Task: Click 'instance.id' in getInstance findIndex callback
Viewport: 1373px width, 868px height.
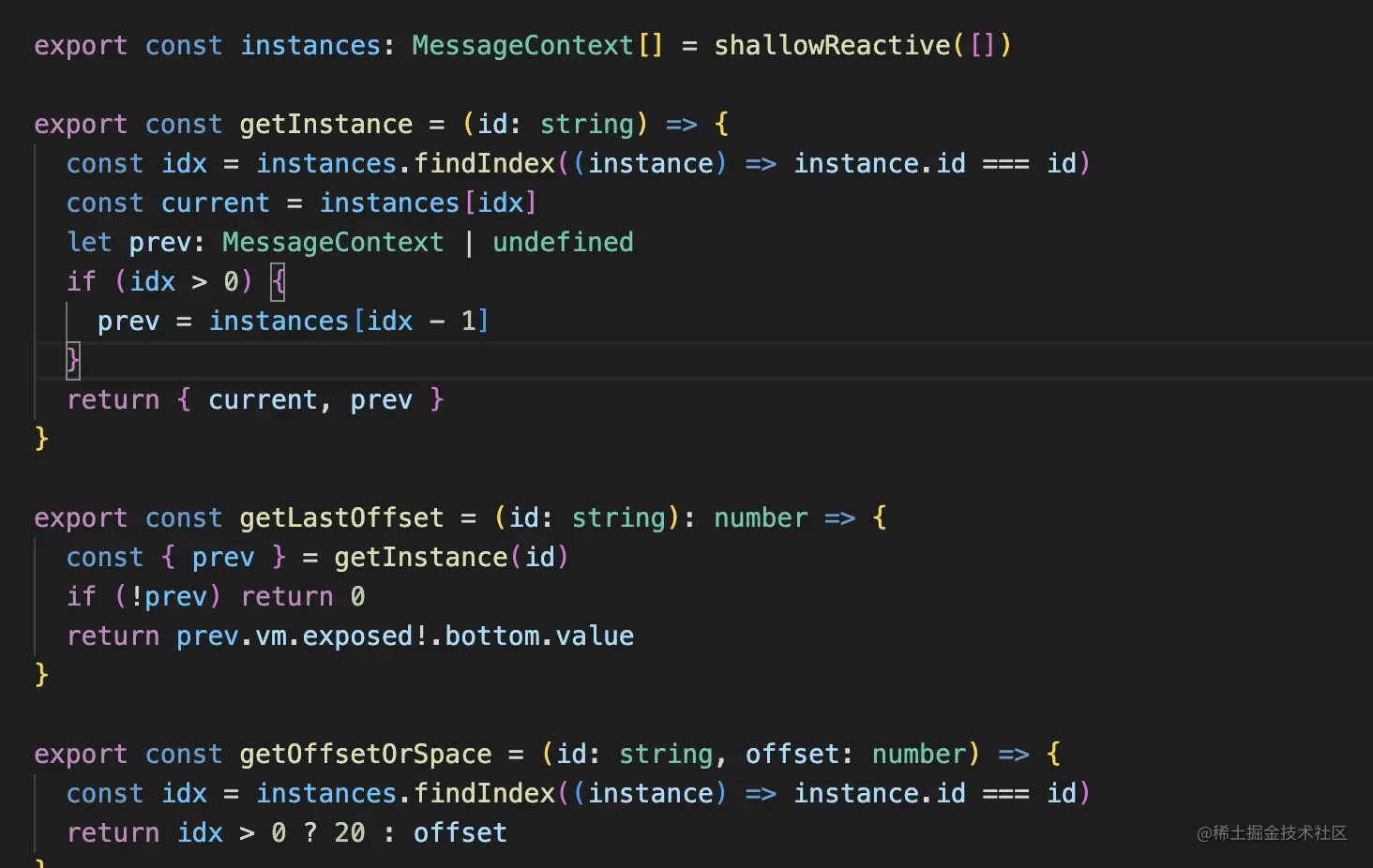Action: pos(880,163)
